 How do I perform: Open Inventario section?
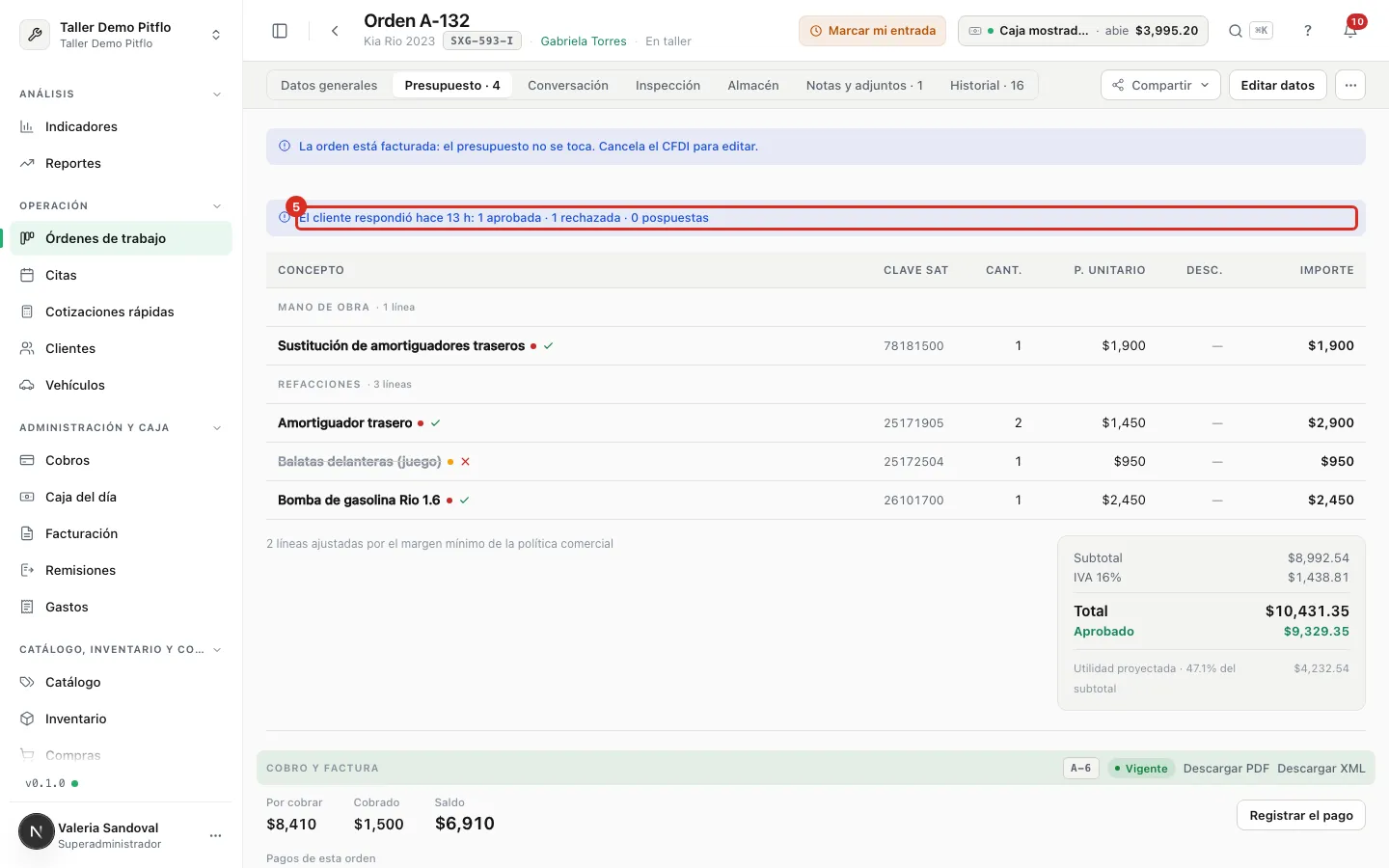click(x=121, y=719)
